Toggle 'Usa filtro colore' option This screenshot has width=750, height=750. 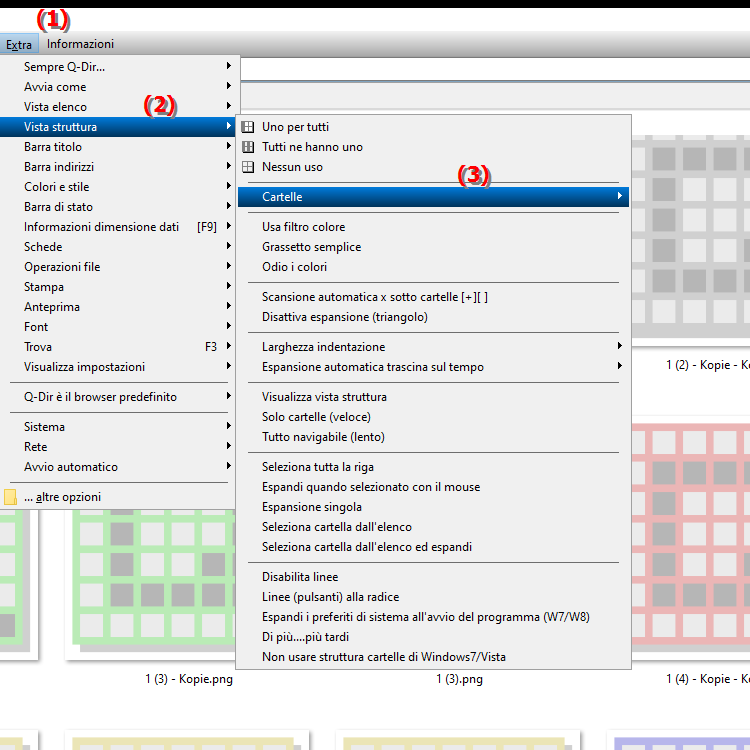433,227
